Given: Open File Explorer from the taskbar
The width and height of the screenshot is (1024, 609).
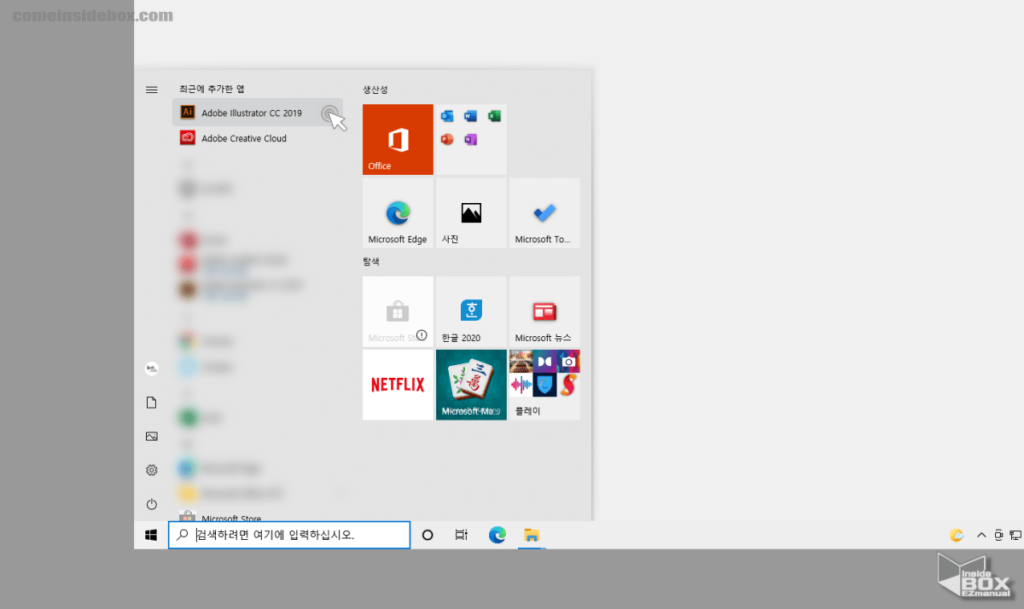Looking at the screenshot, I should (x=532, y=535).
